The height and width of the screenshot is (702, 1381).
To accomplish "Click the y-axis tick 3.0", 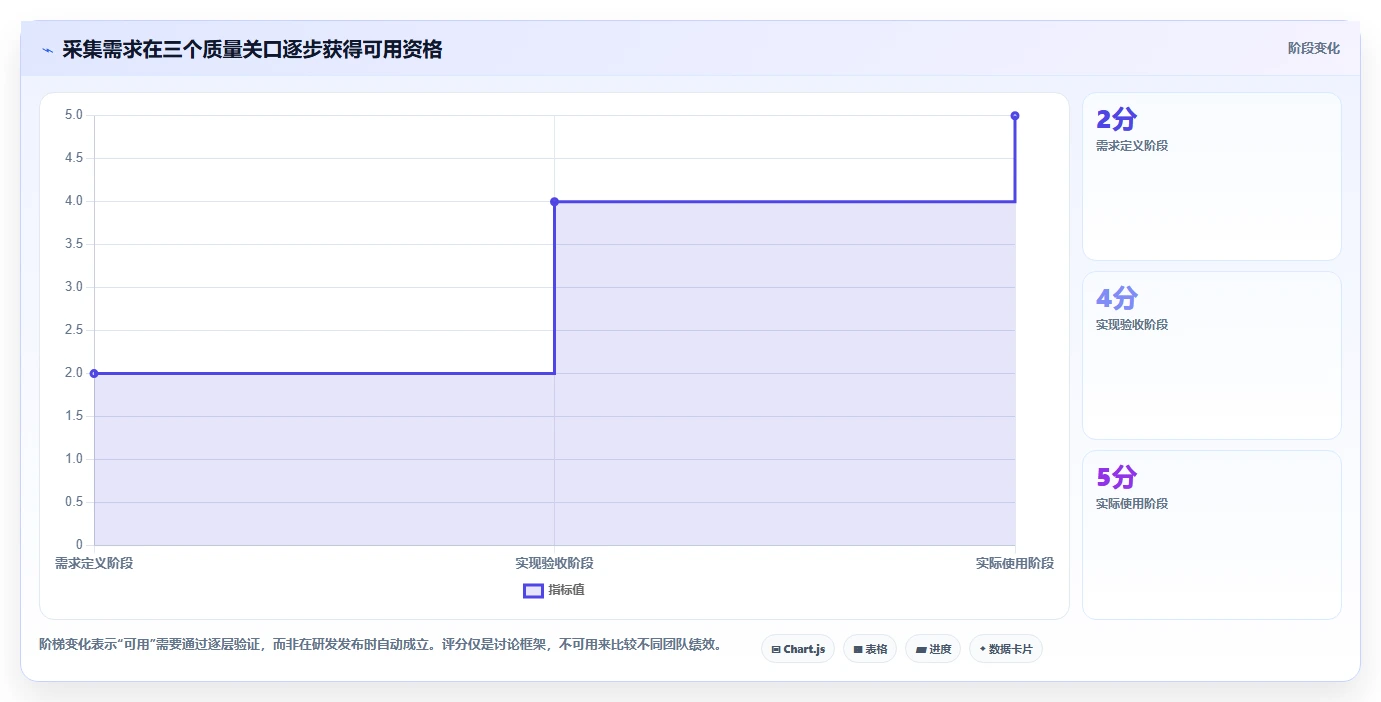I will [x=74, y=287].
